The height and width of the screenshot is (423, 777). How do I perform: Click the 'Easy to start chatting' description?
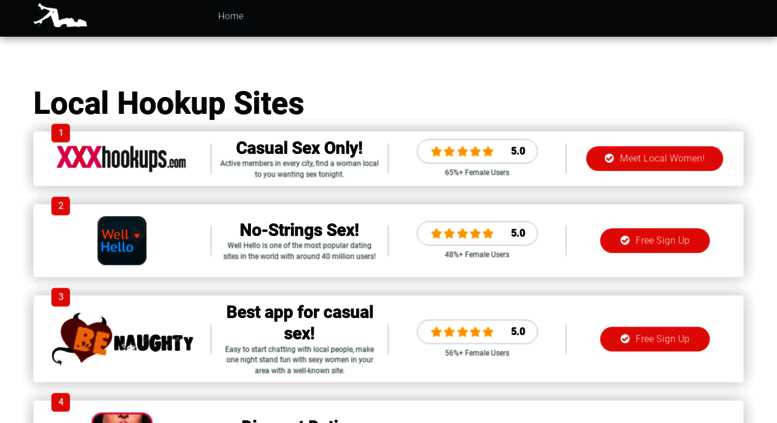(x=299, y=360)
